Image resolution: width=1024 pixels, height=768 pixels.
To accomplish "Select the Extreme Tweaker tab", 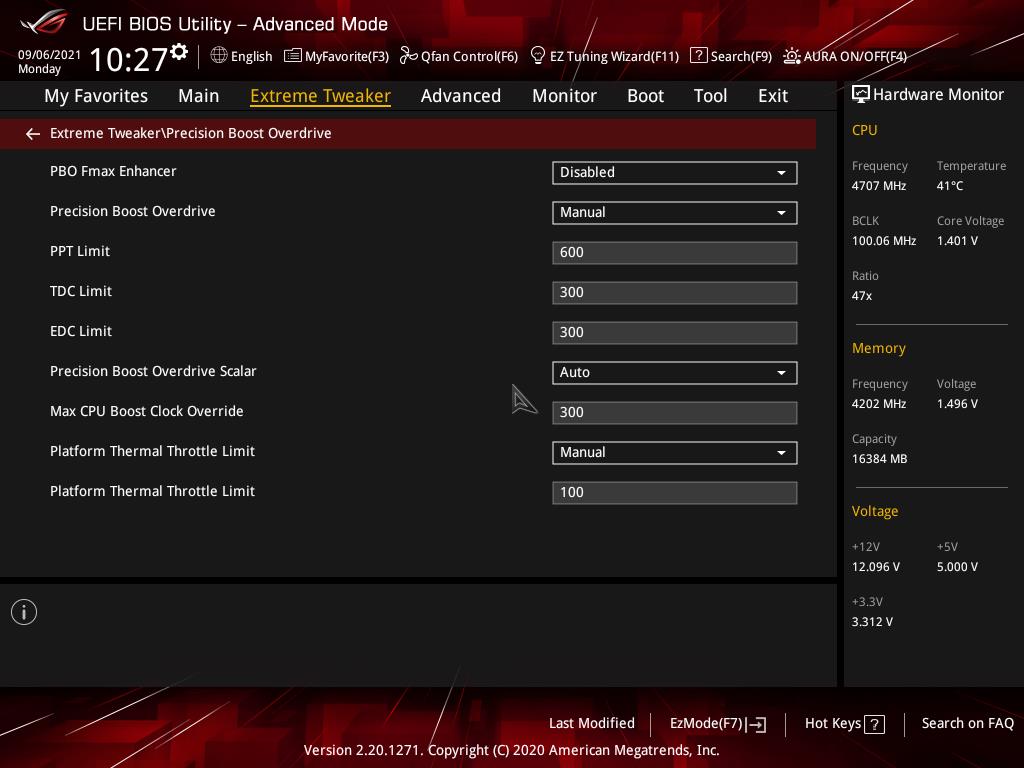I will 321,96.
